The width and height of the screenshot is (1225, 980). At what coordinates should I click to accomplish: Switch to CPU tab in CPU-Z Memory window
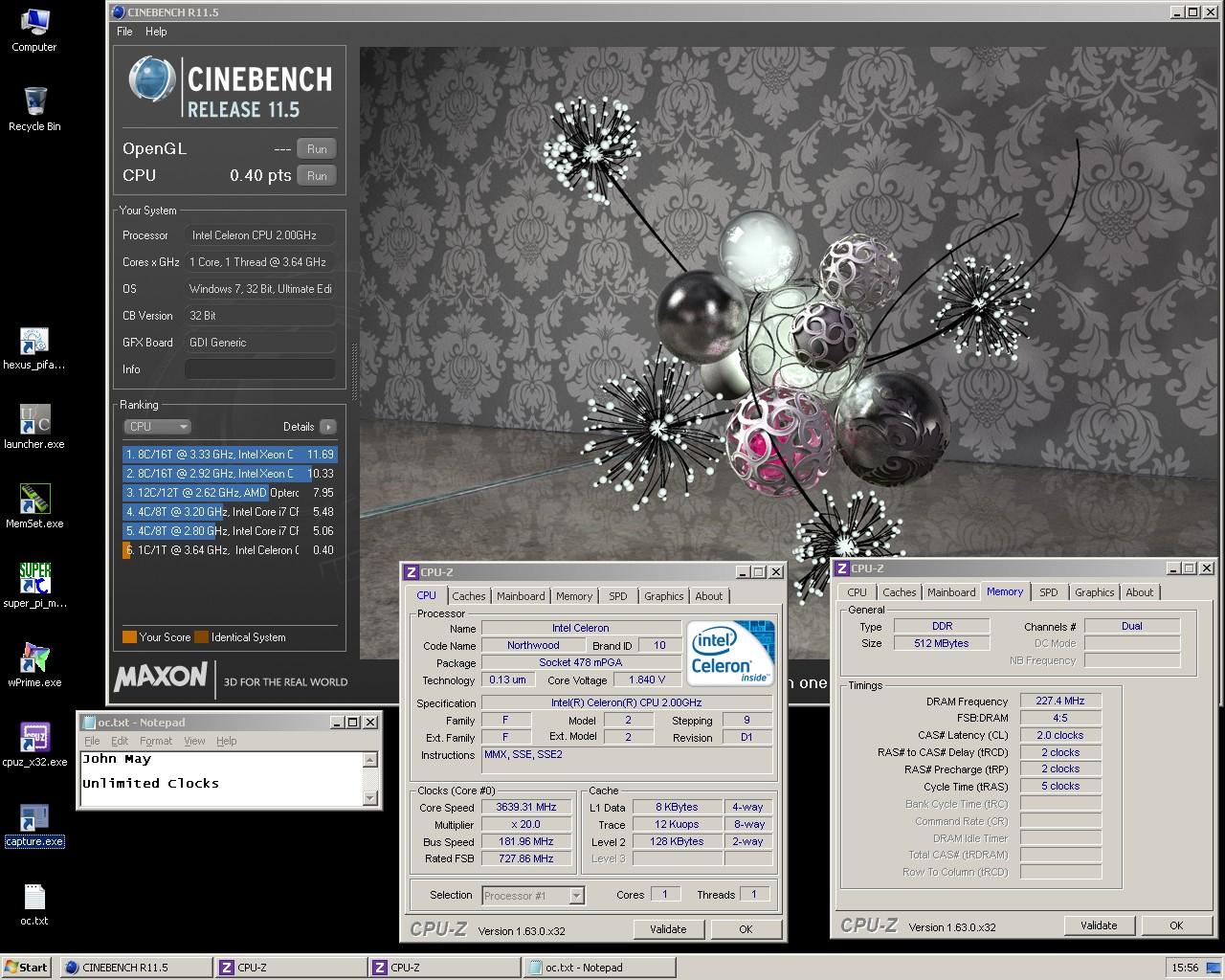(857, 592)
